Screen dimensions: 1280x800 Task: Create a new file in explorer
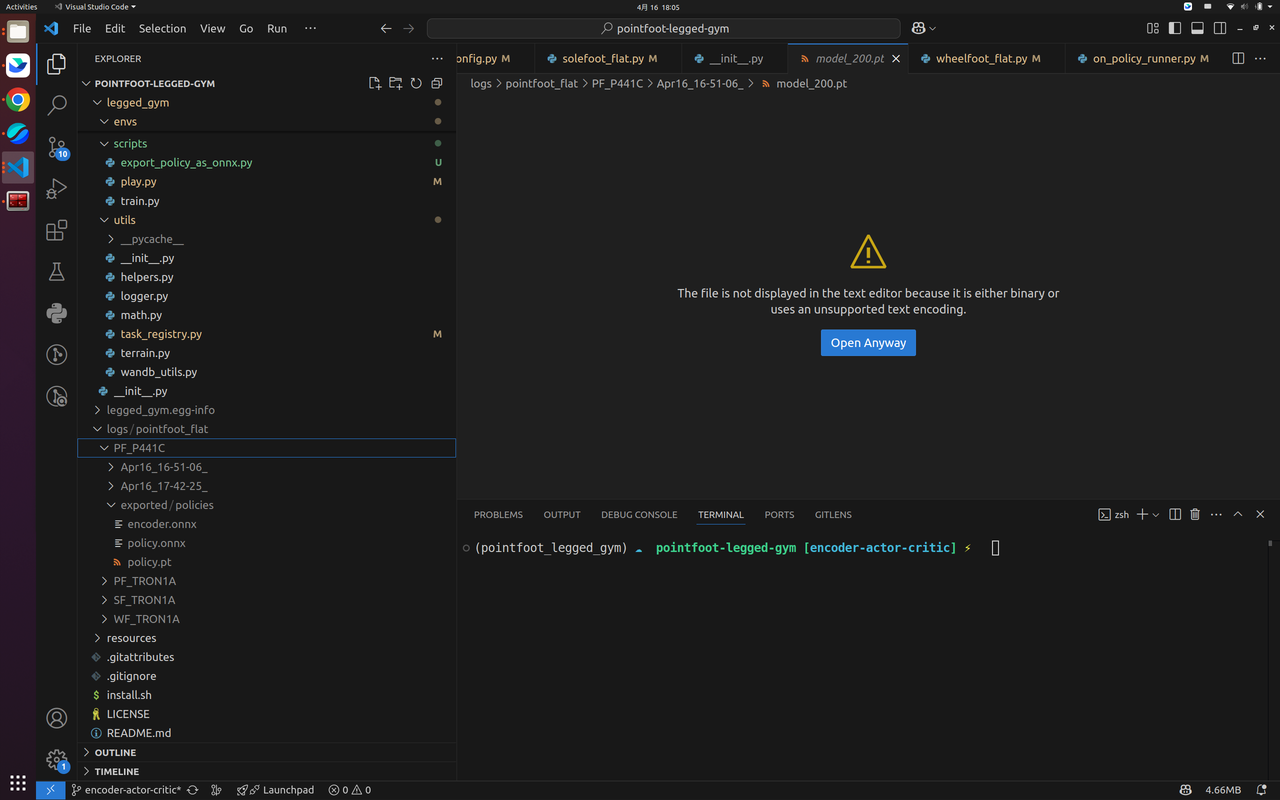click(x=375, y=83)
